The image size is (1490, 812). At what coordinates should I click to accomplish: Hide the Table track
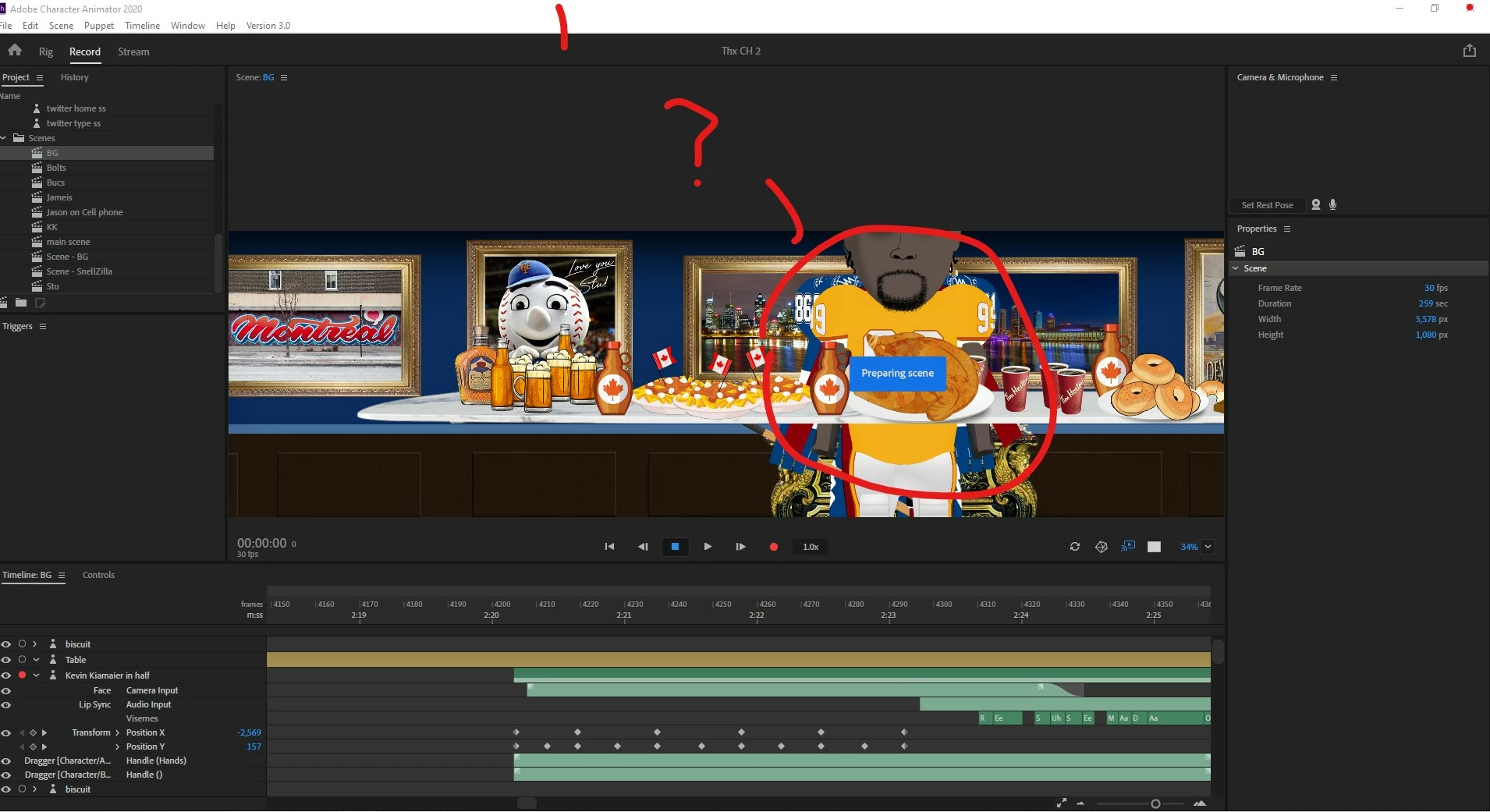tap(6, 660)
